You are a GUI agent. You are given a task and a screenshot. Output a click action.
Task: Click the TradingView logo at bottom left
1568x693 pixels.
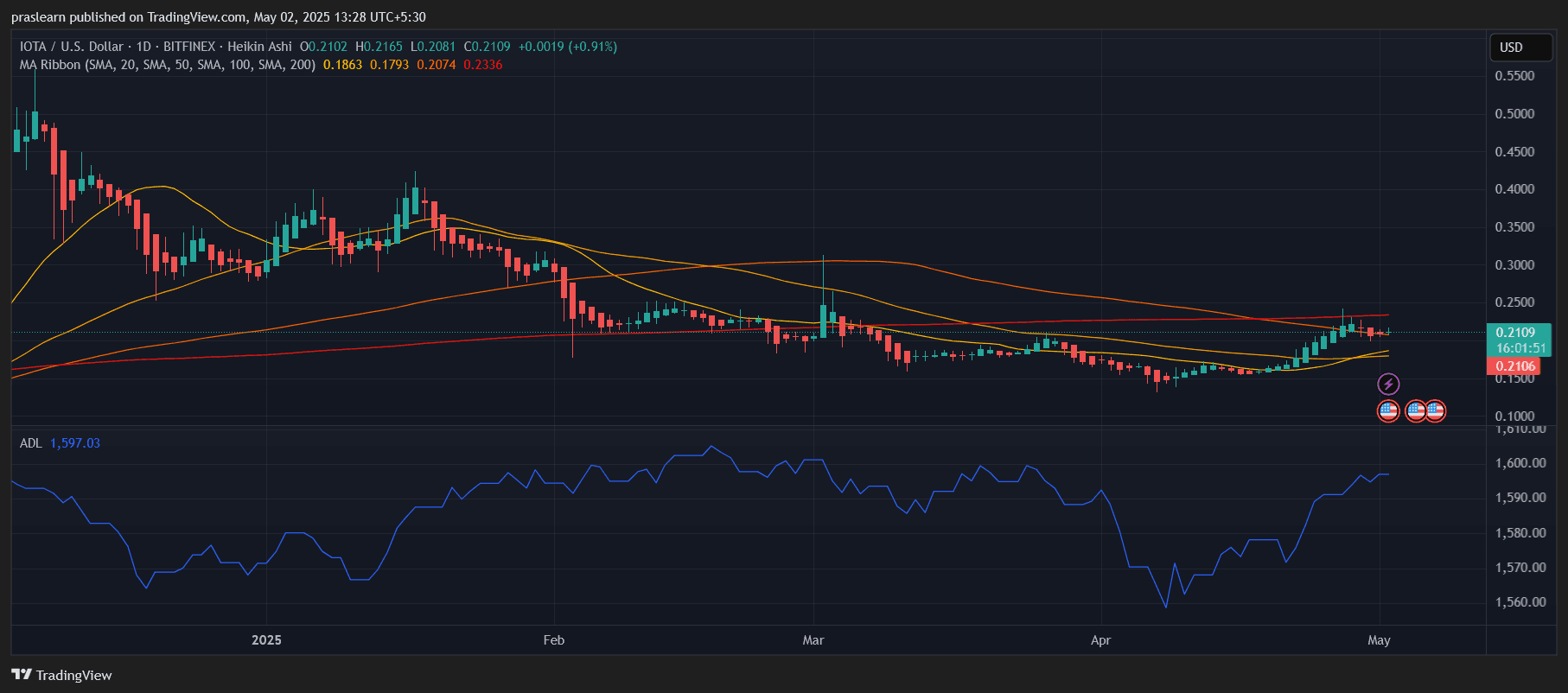tap(61, 675)
